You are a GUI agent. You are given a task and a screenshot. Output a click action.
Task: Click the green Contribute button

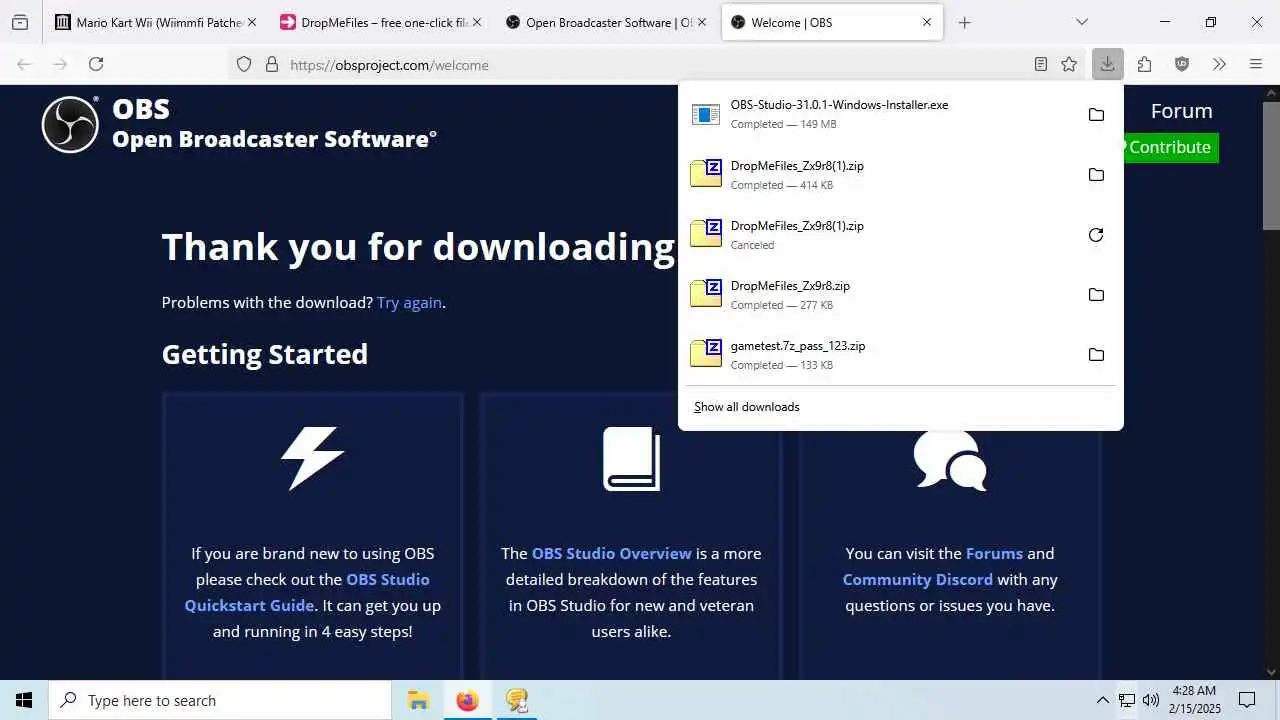point(1169,147)
